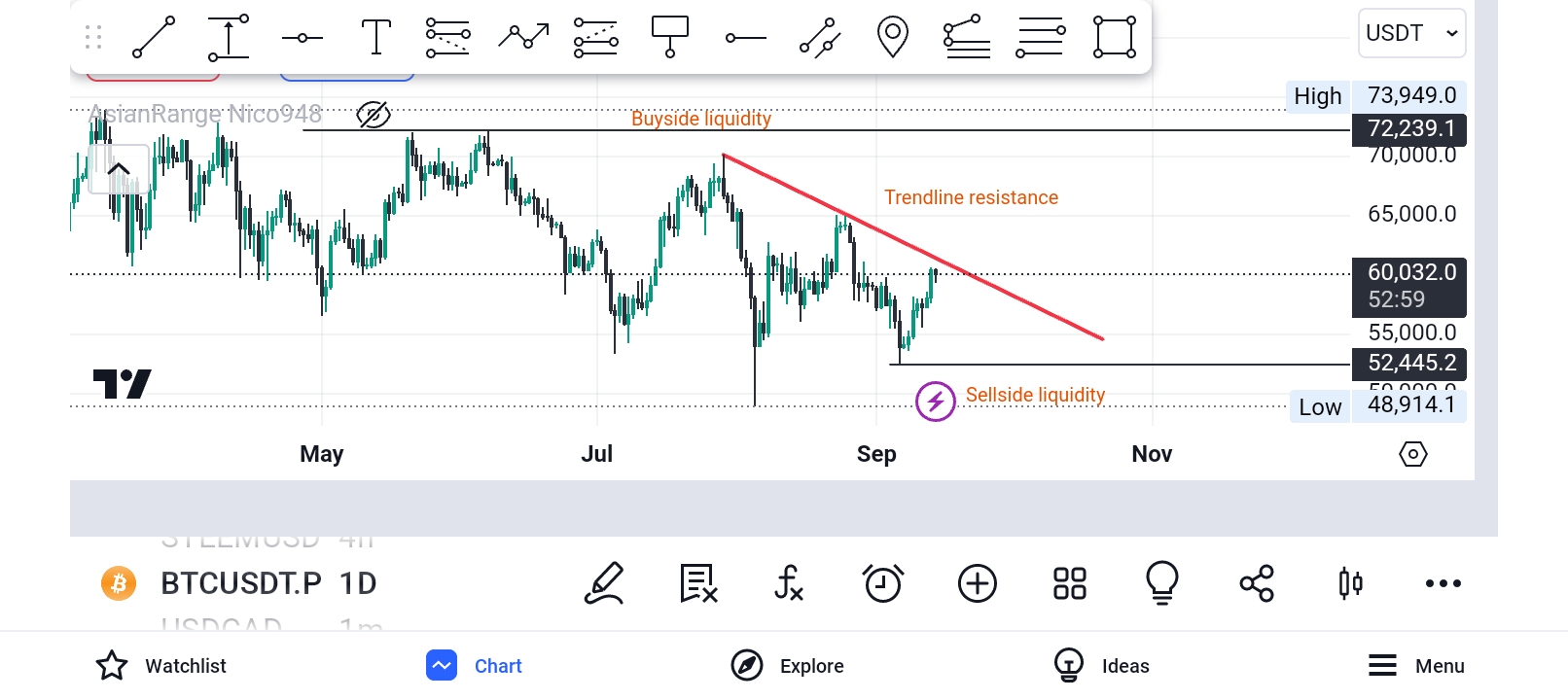
Task: Open the Explore tab
Action: 788,666
